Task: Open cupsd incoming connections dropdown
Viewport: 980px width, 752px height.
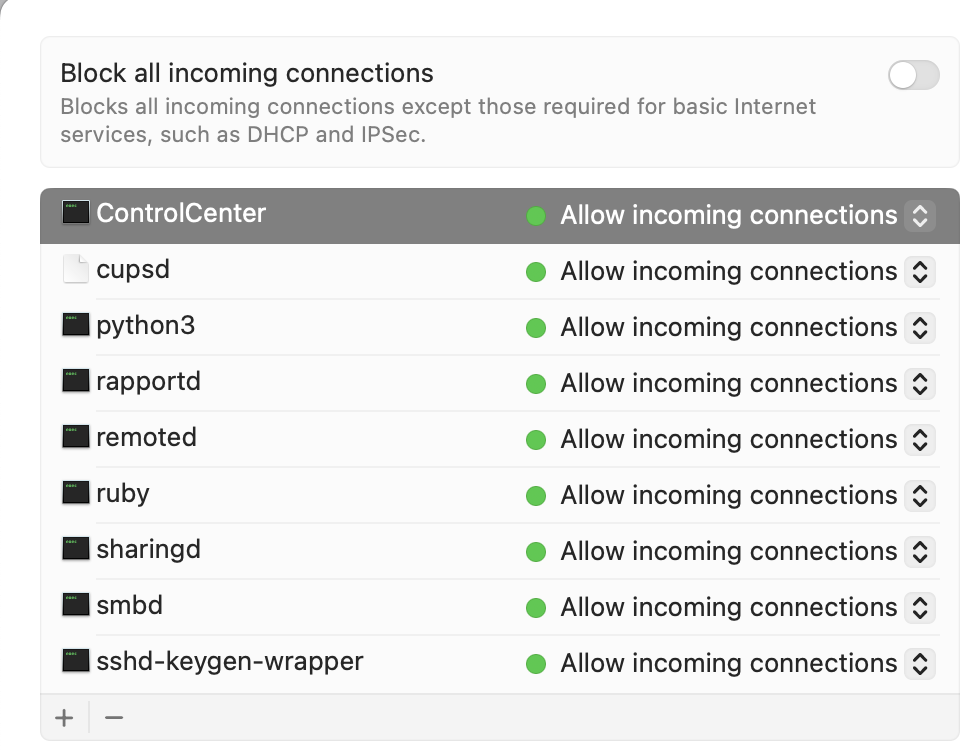Action: [x=919, y=271]
